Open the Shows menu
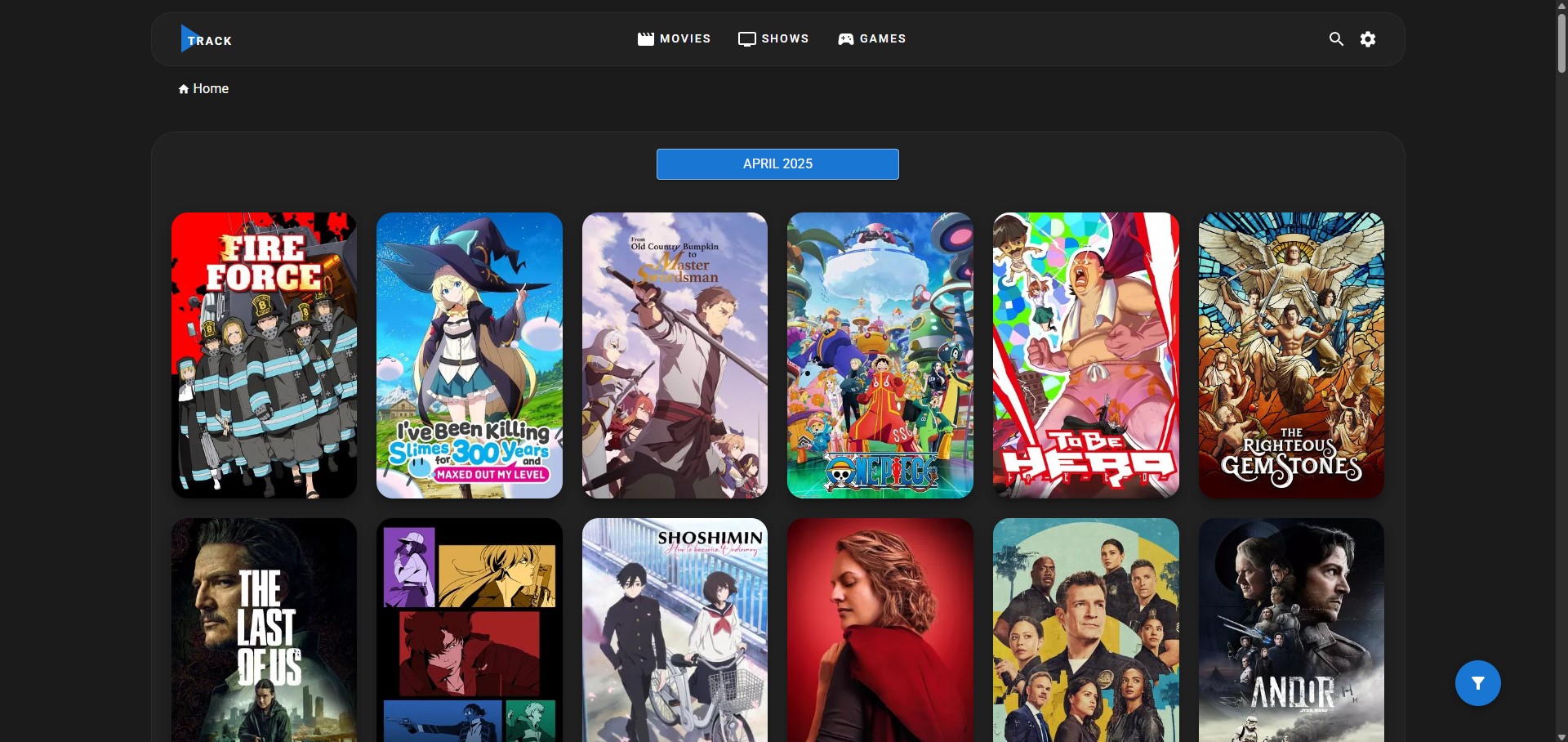Viewport: 1568px width, 742px height. coord(773,39)
